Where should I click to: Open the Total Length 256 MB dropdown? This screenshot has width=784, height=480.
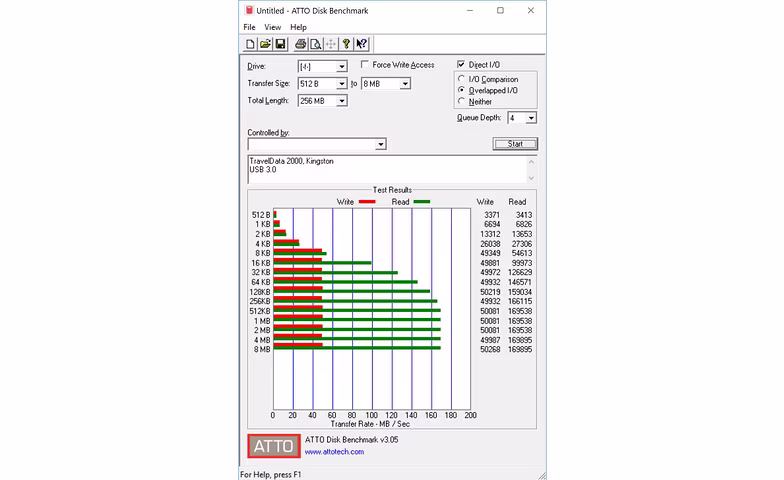[x=342, y=101]
